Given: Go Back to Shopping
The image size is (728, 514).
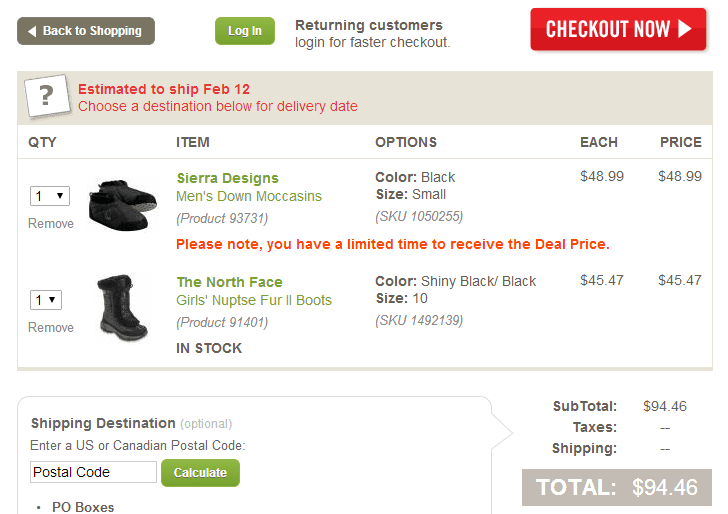Looking at the screenshot, I should tap(86, 31).
